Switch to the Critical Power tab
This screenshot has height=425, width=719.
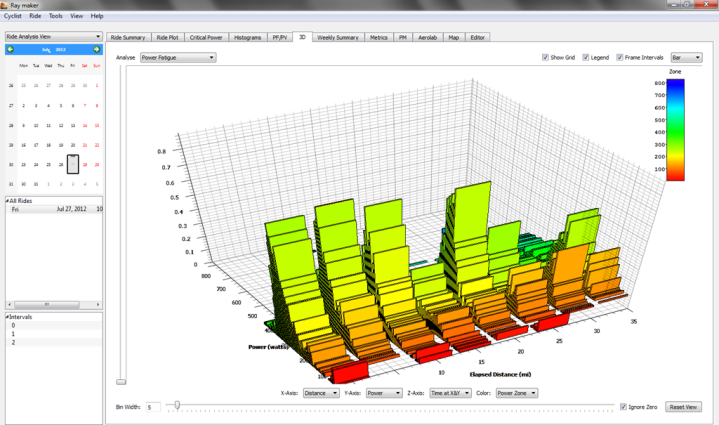click(206, 38)
